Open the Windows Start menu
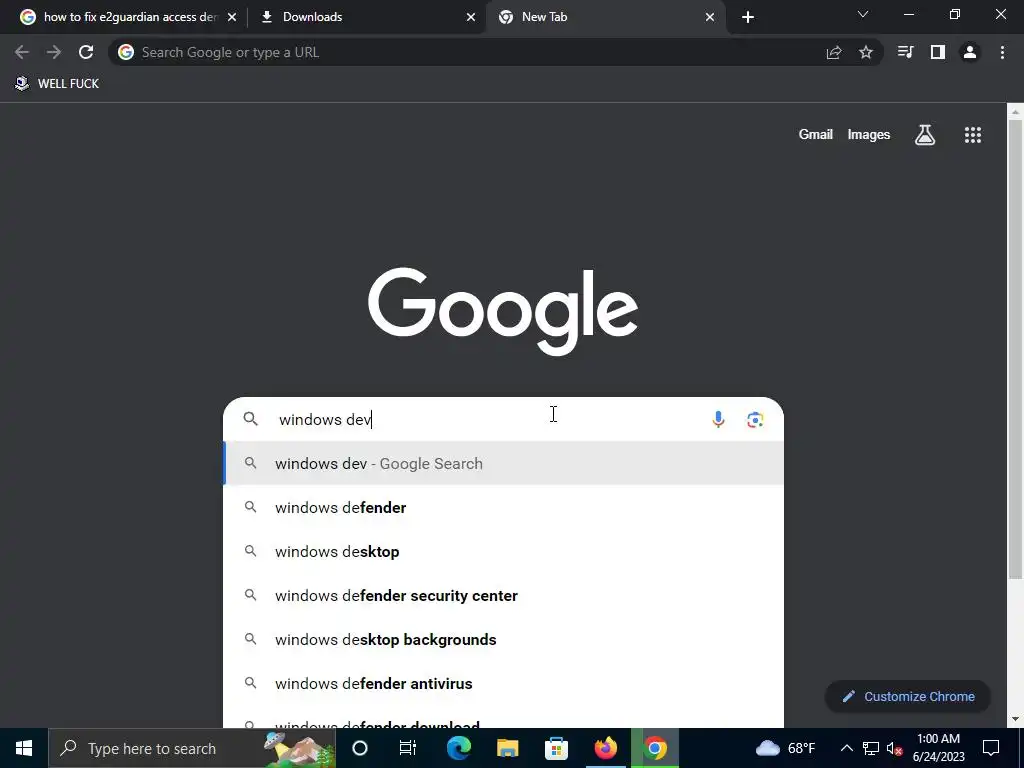The width and height of the screenshot is (1024, 768). pyautogui.click(x=24, y=748)
